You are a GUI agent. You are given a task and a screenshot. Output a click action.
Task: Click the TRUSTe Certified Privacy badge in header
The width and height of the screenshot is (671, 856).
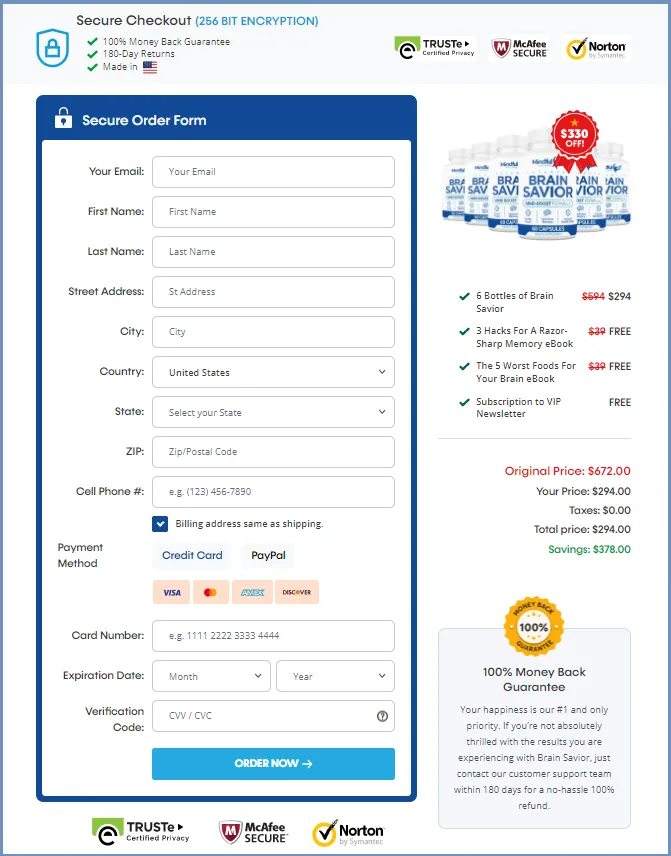[435, 48]
